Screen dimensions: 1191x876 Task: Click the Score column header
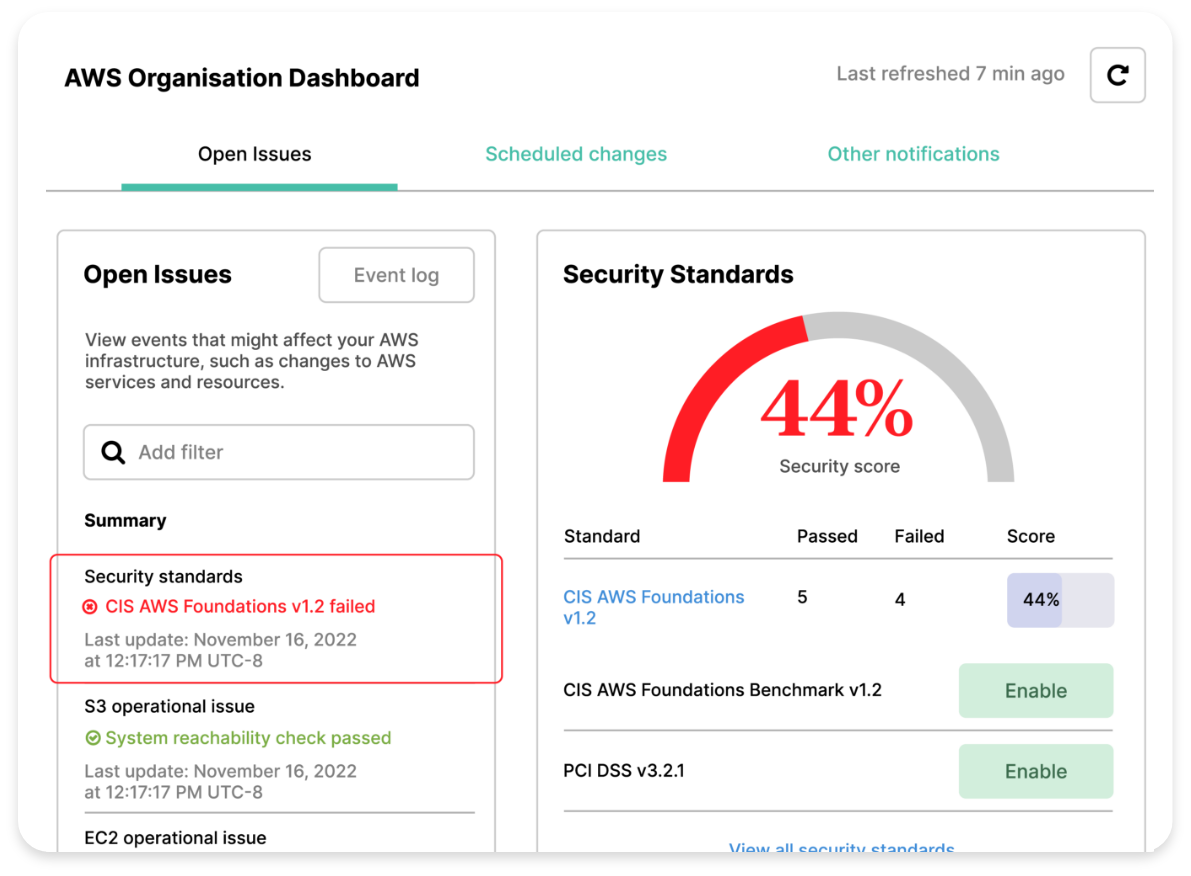pyautogui.click(x=1031, y=536)
